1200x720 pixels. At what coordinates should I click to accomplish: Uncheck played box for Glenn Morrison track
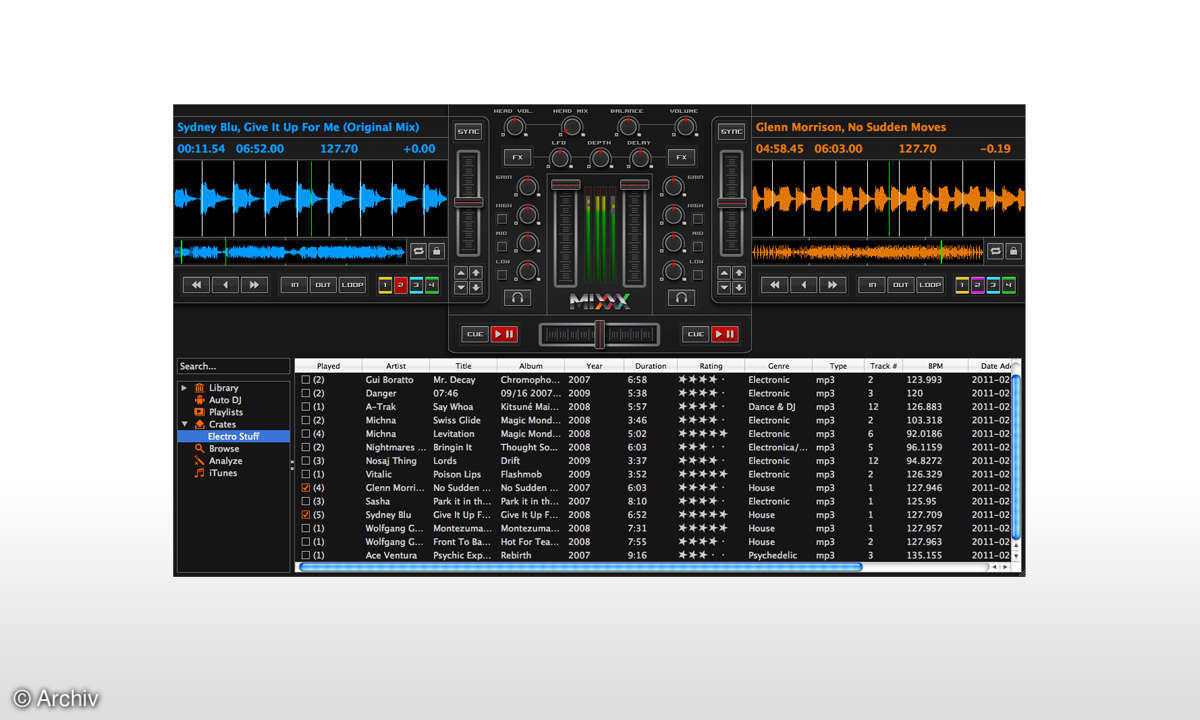pyautogui.click(x=306, y=488)
